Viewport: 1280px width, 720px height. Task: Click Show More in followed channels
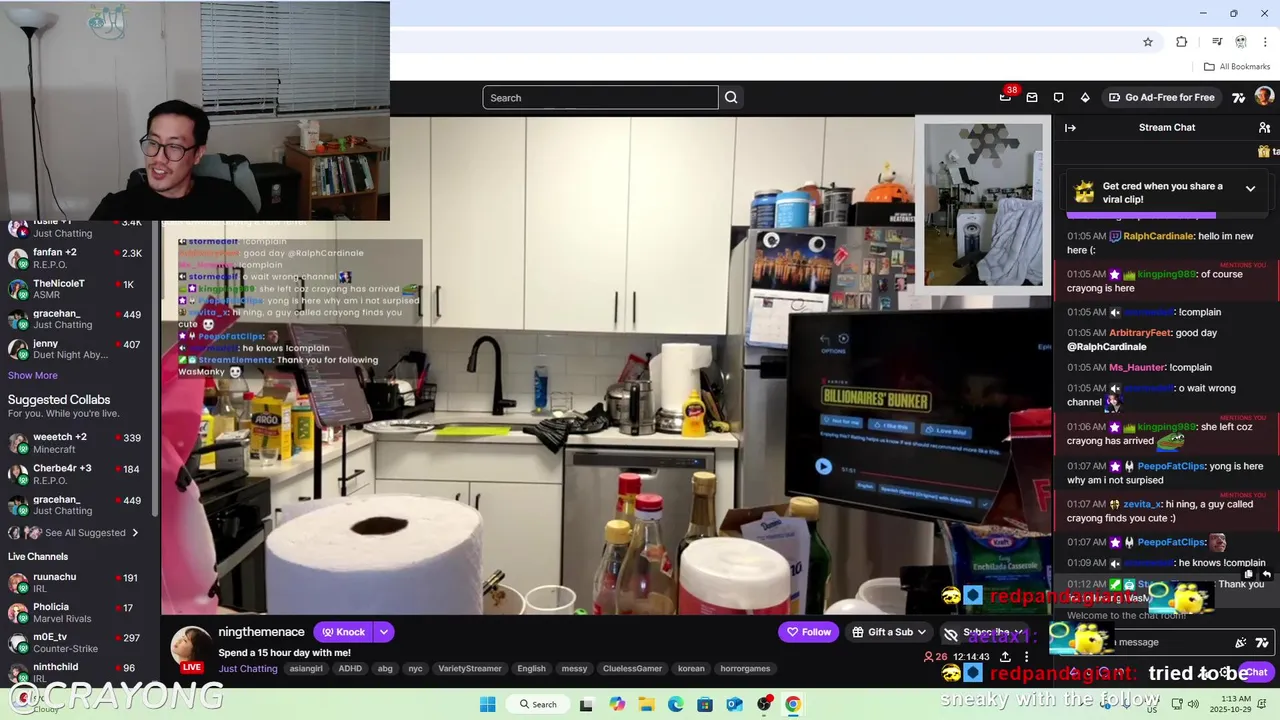point(33,375)
